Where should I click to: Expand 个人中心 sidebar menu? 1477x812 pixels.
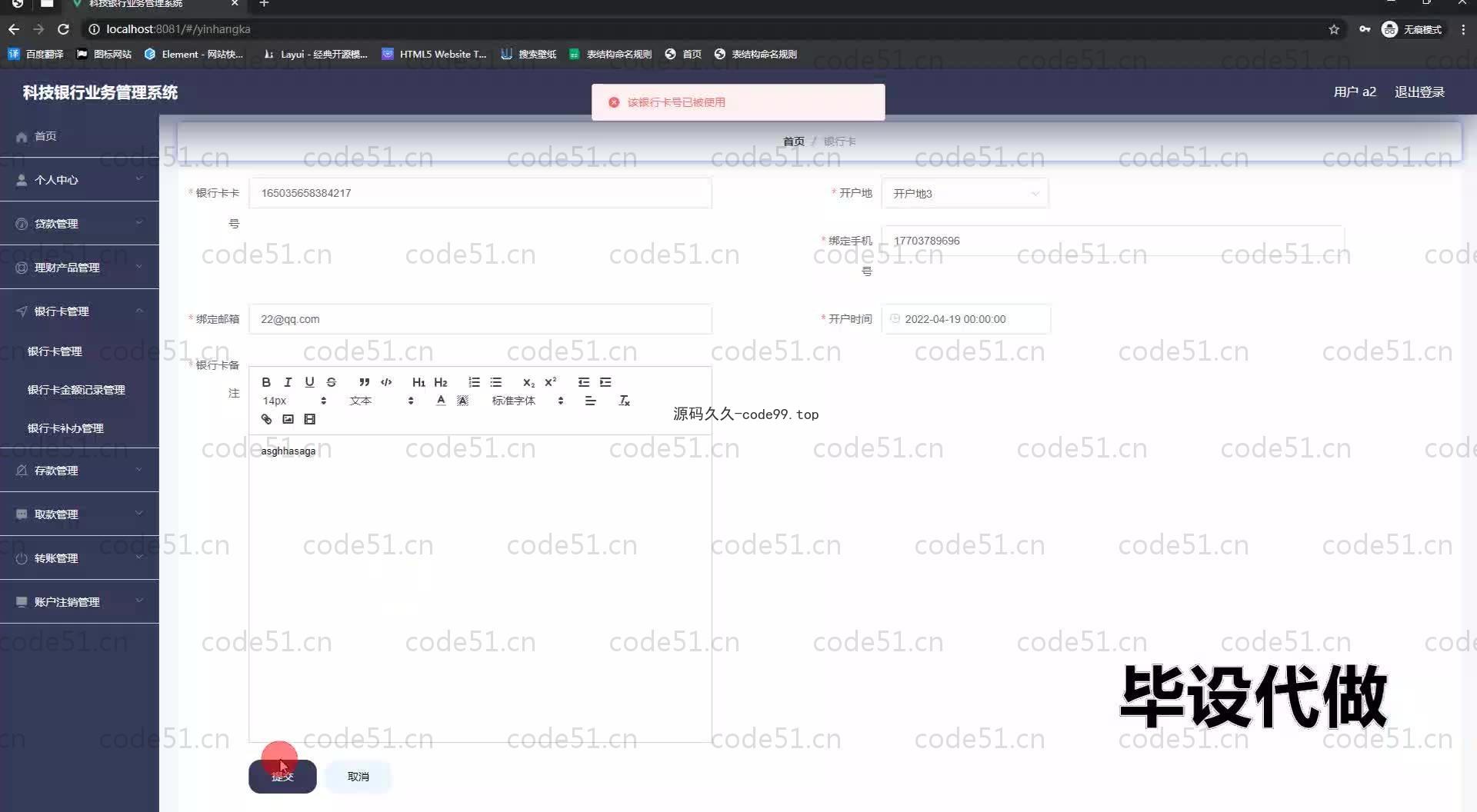(x=79, y=180)
